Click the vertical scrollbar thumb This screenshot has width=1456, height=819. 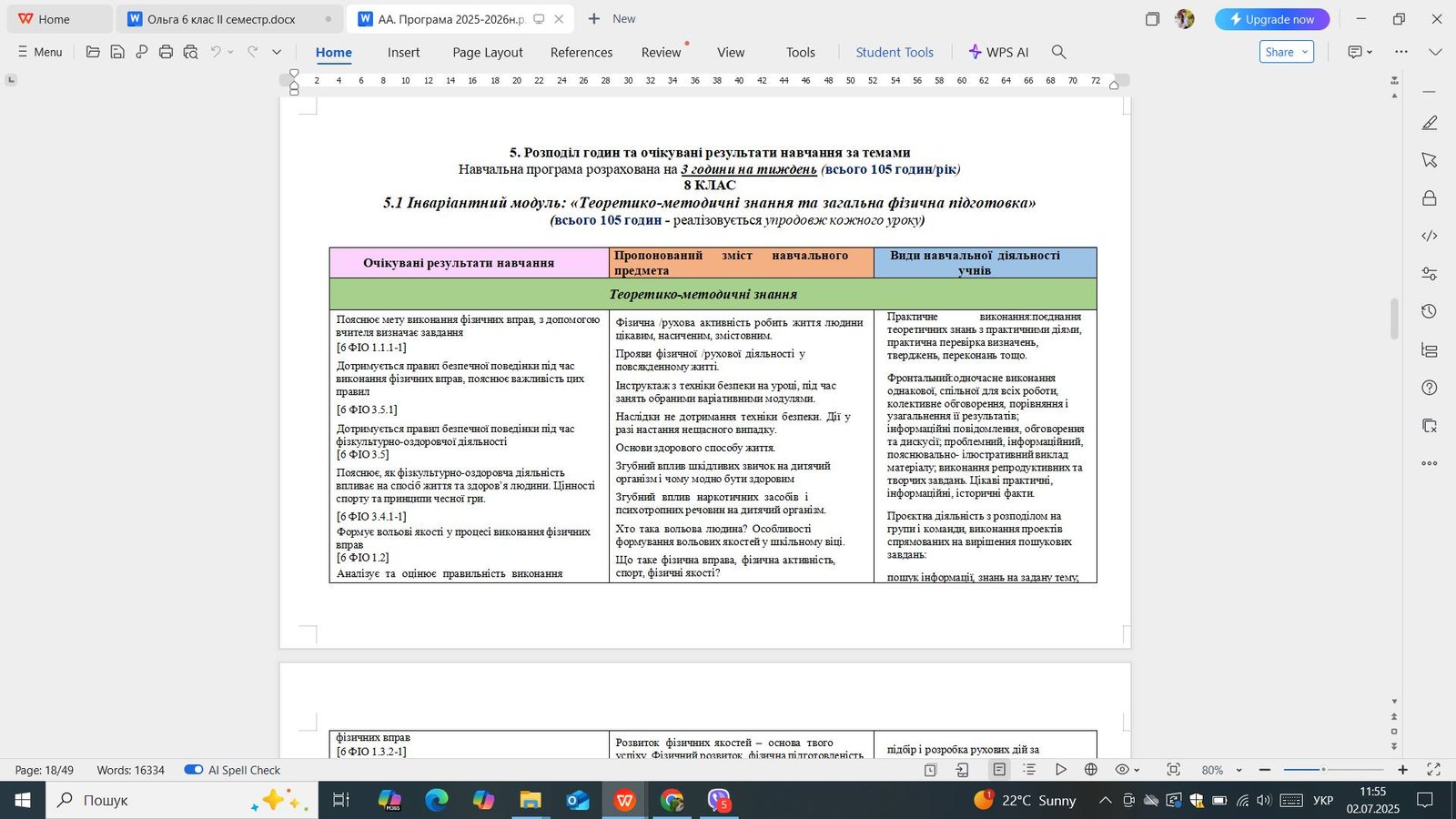1394,318
